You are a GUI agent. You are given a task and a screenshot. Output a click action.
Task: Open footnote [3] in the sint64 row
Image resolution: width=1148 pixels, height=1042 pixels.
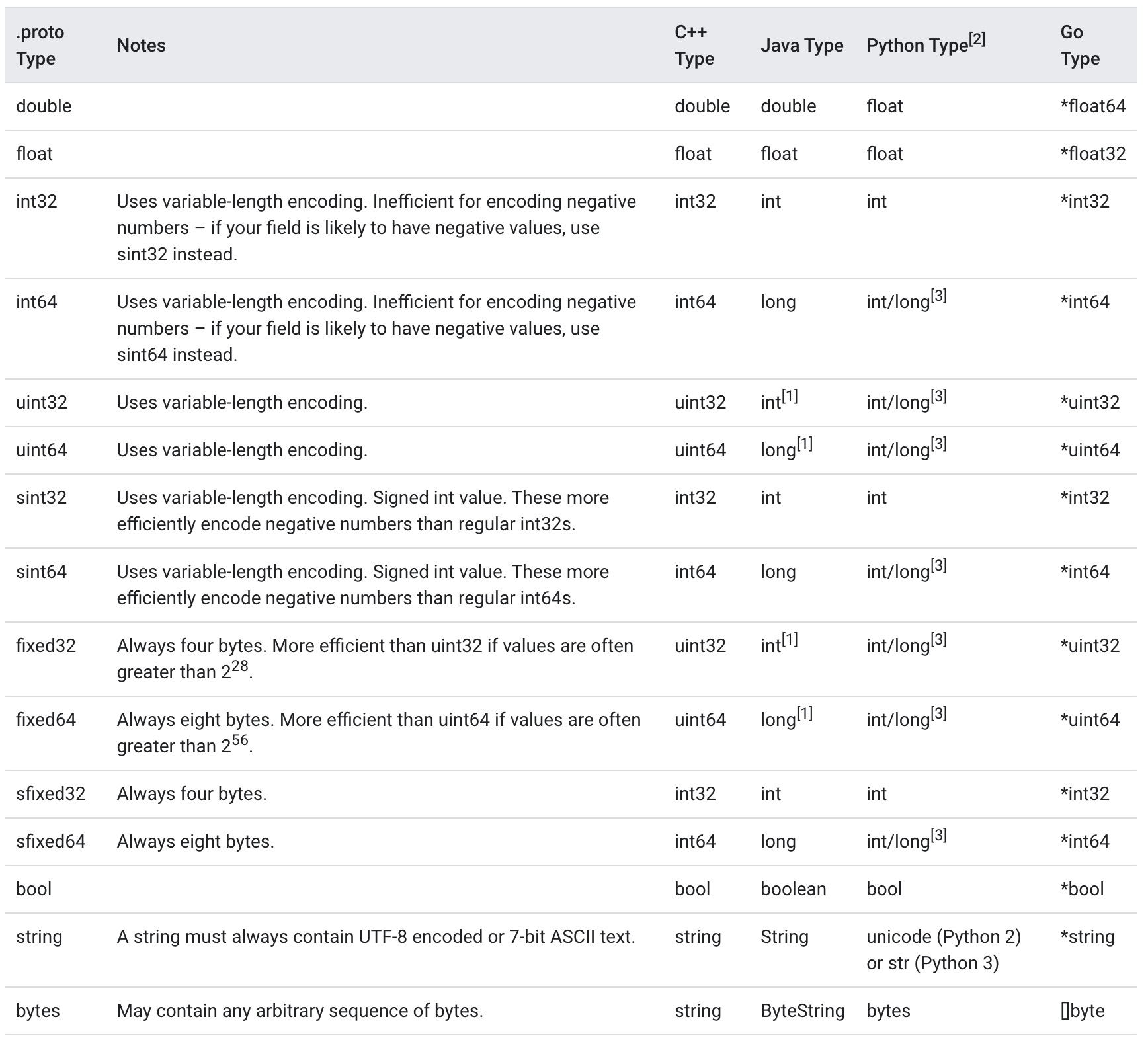(x=939, y=566)
